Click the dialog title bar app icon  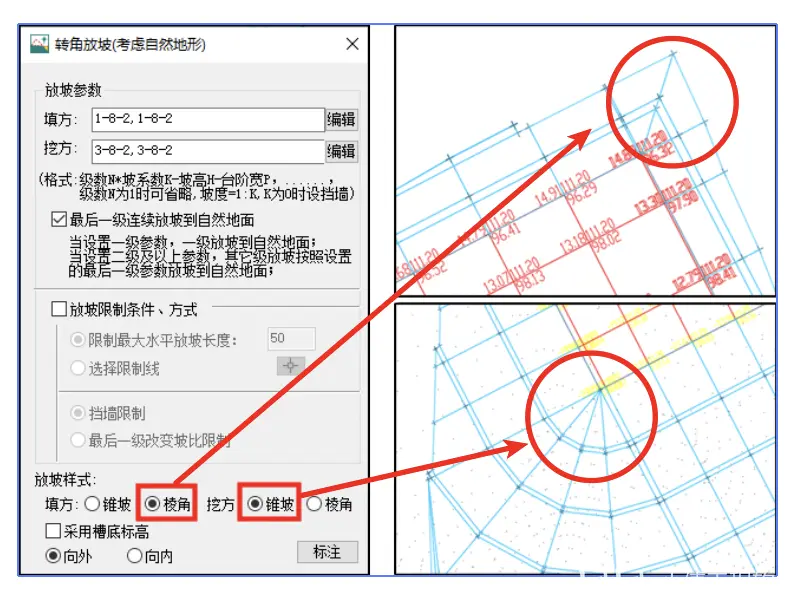[40, 44]
